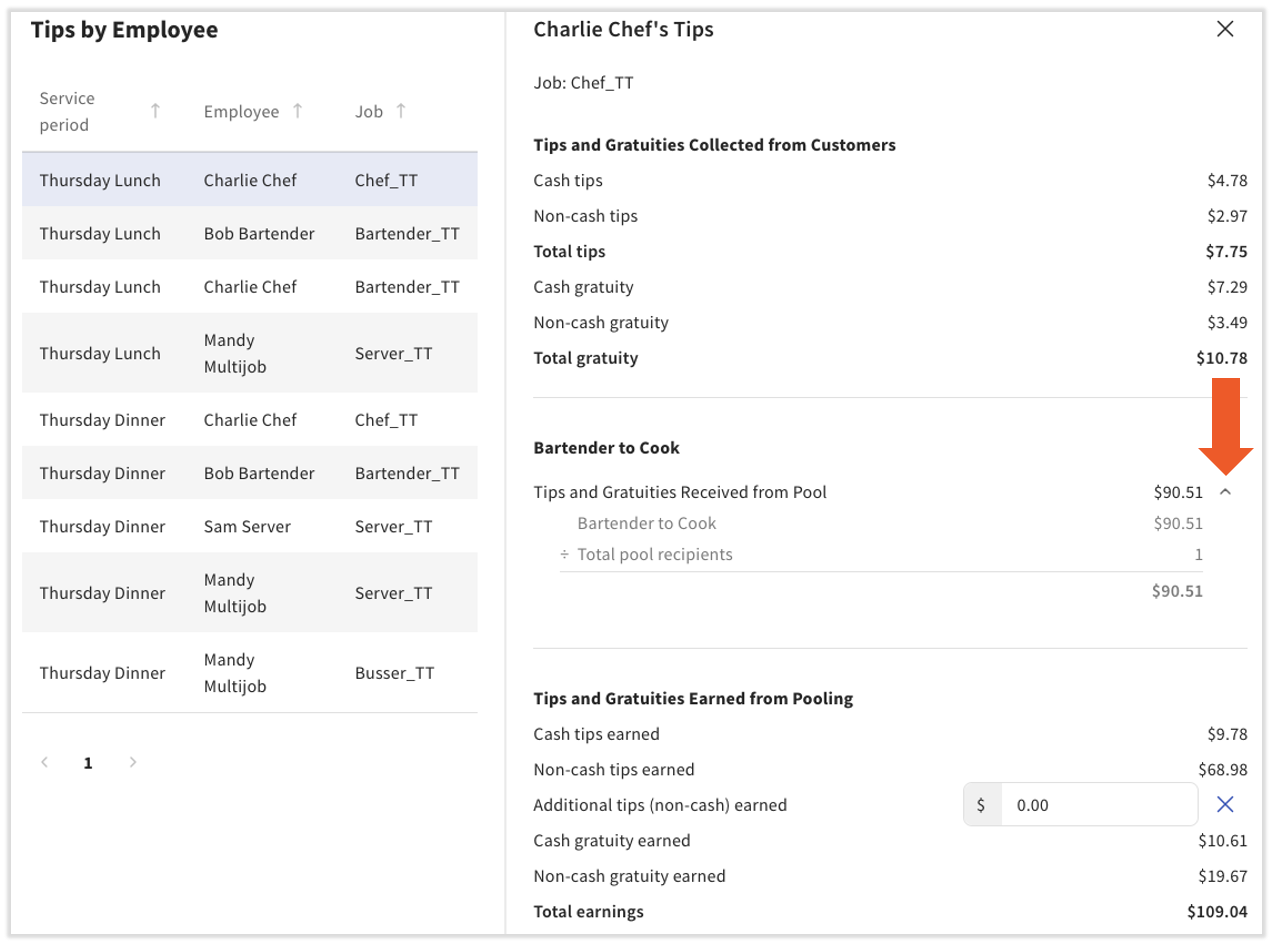This screenshot has width=1276, height=948.
Task: Clear the additional tips amount with blue X
Action: (x=1225, y=804)
